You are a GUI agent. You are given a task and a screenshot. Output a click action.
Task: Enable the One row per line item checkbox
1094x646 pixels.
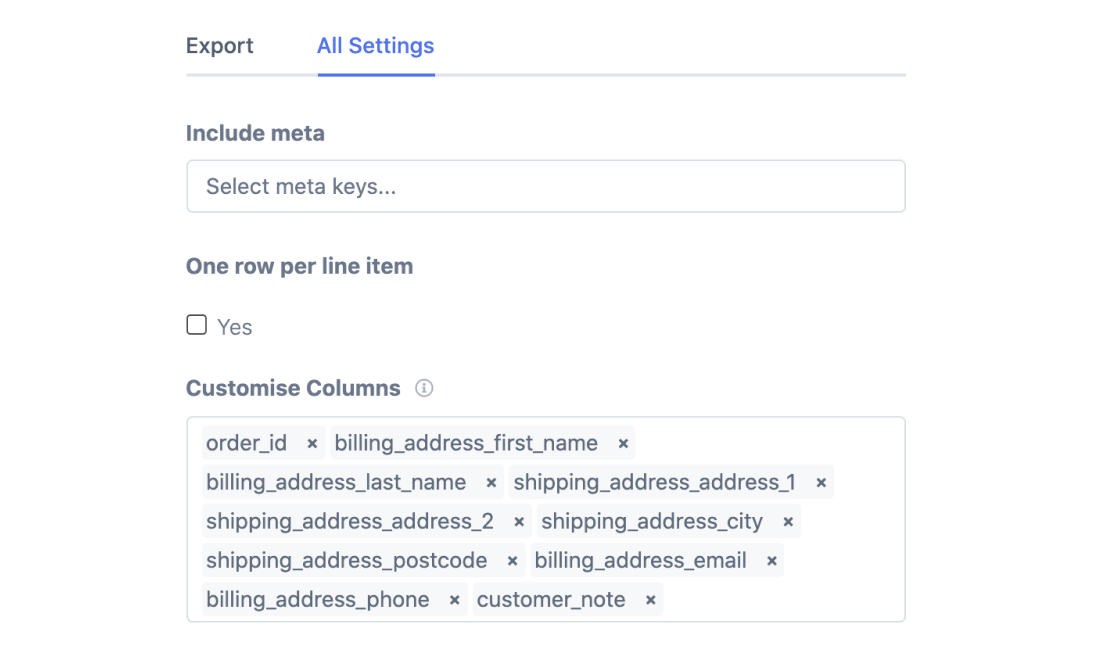click(x=197, y=325)
